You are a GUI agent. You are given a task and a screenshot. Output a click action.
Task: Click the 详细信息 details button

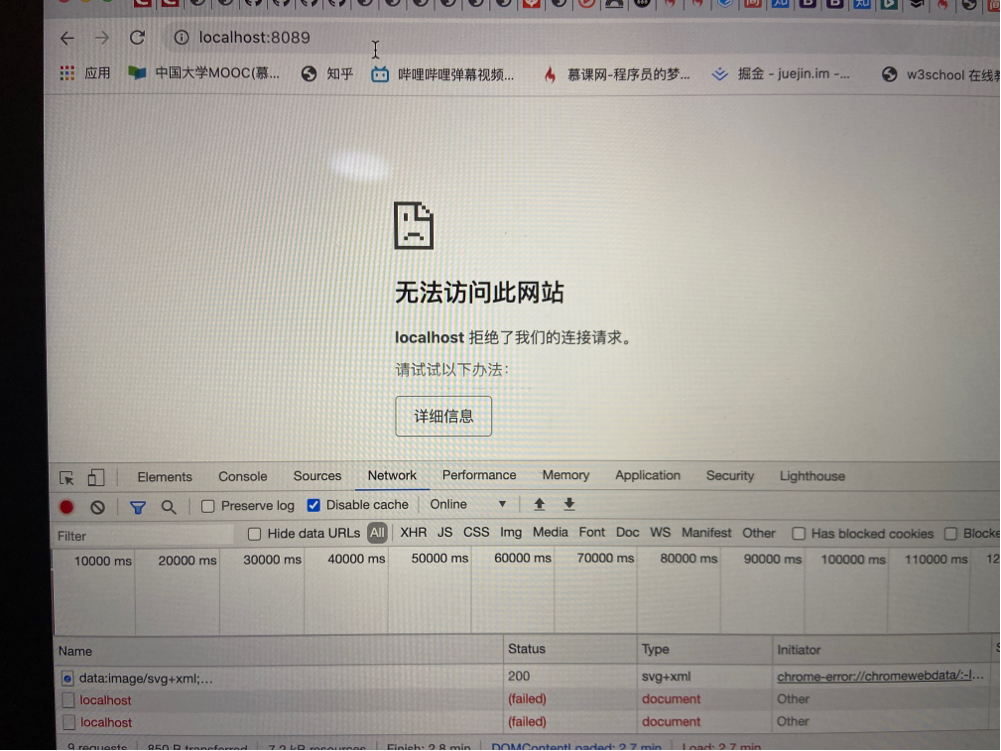444,416
